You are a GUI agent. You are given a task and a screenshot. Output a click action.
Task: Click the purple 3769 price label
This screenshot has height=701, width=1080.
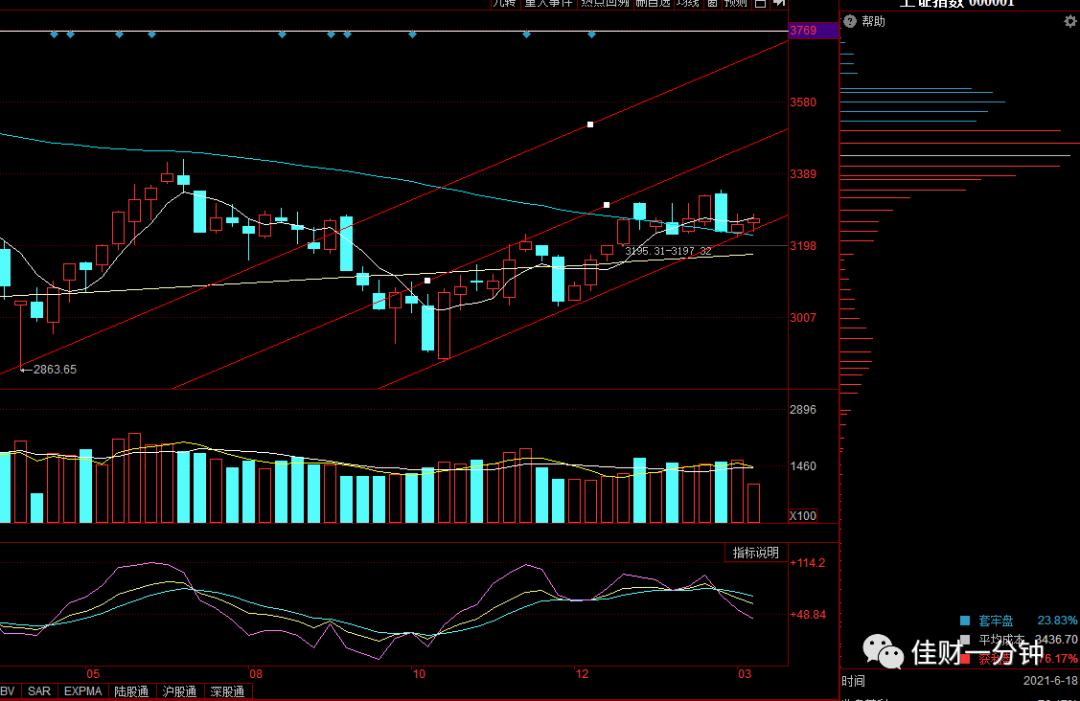(813, 30)
